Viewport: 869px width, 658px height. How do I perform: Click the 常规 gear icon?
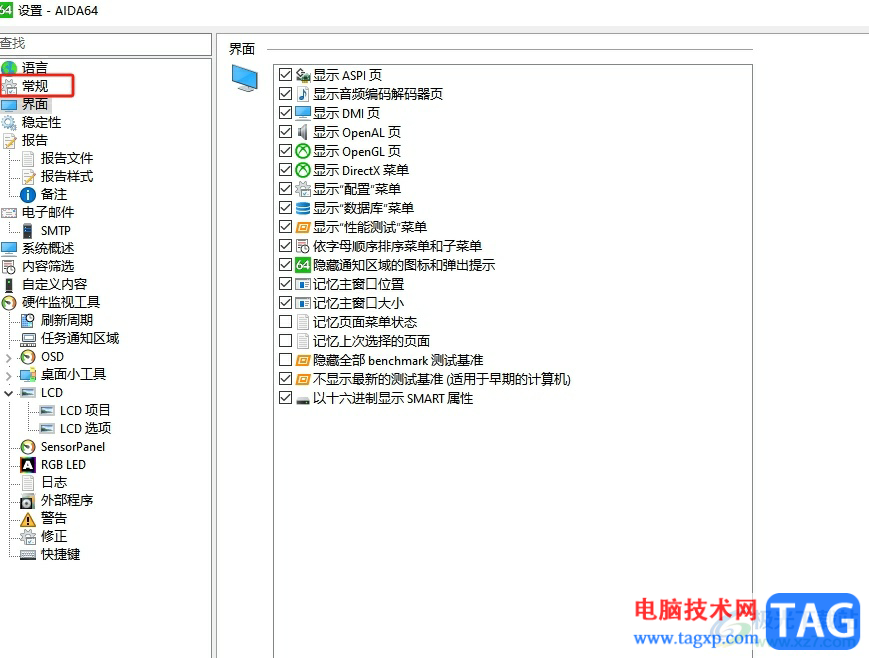click(9, 86)
